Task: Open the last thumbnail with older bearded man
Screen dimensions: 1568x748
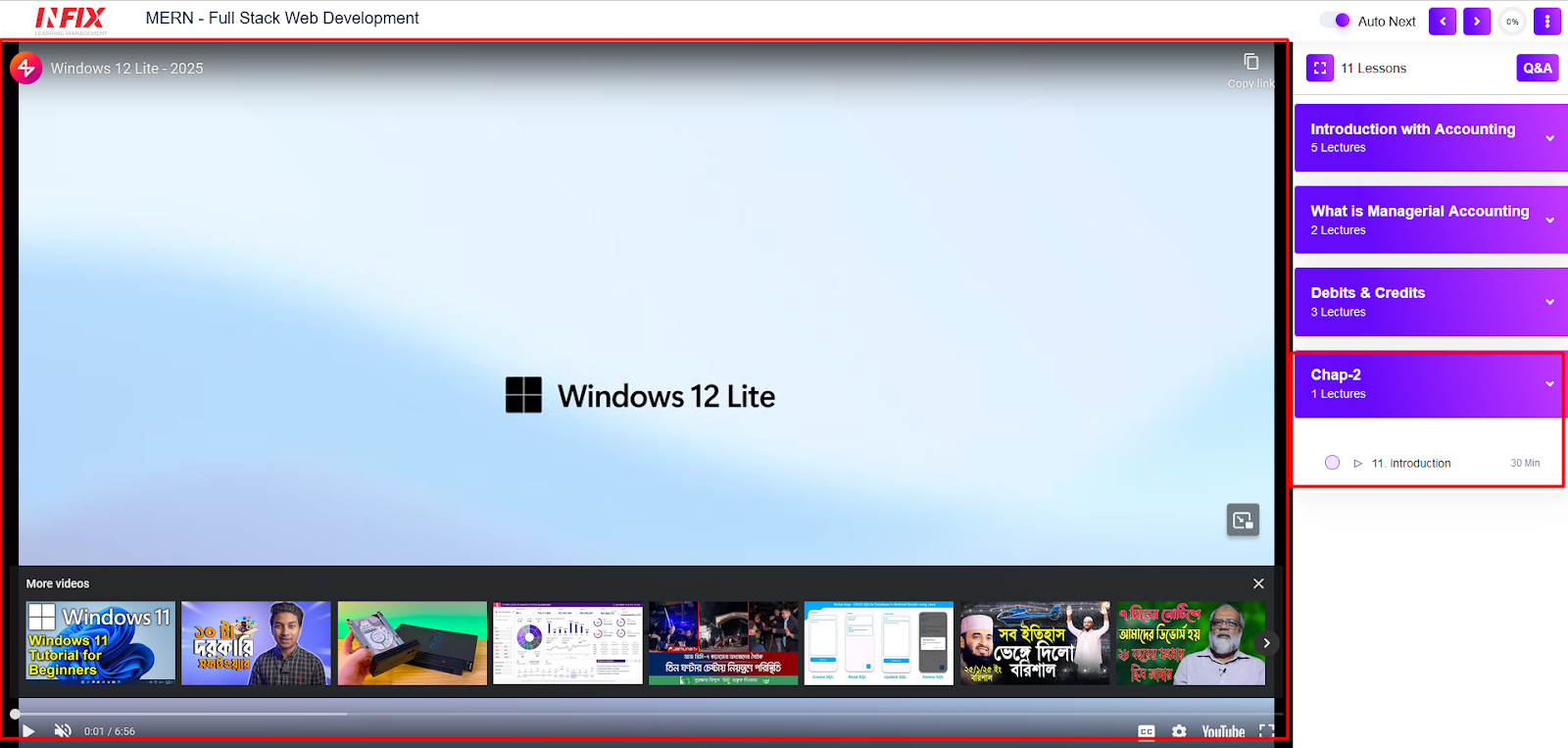Action: (1191, 643)
